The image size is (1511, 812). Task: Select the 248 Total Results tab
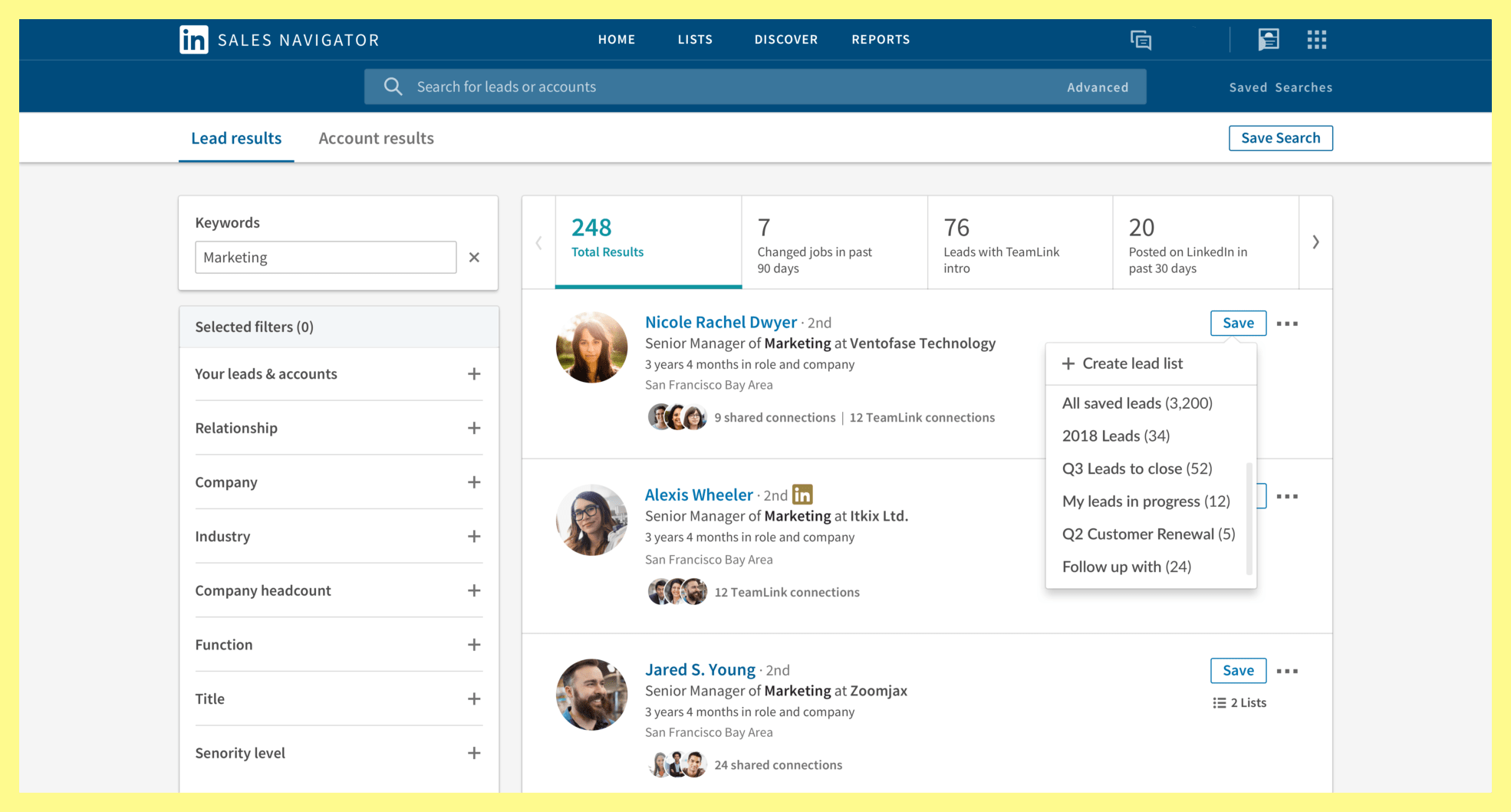(648, 242)
